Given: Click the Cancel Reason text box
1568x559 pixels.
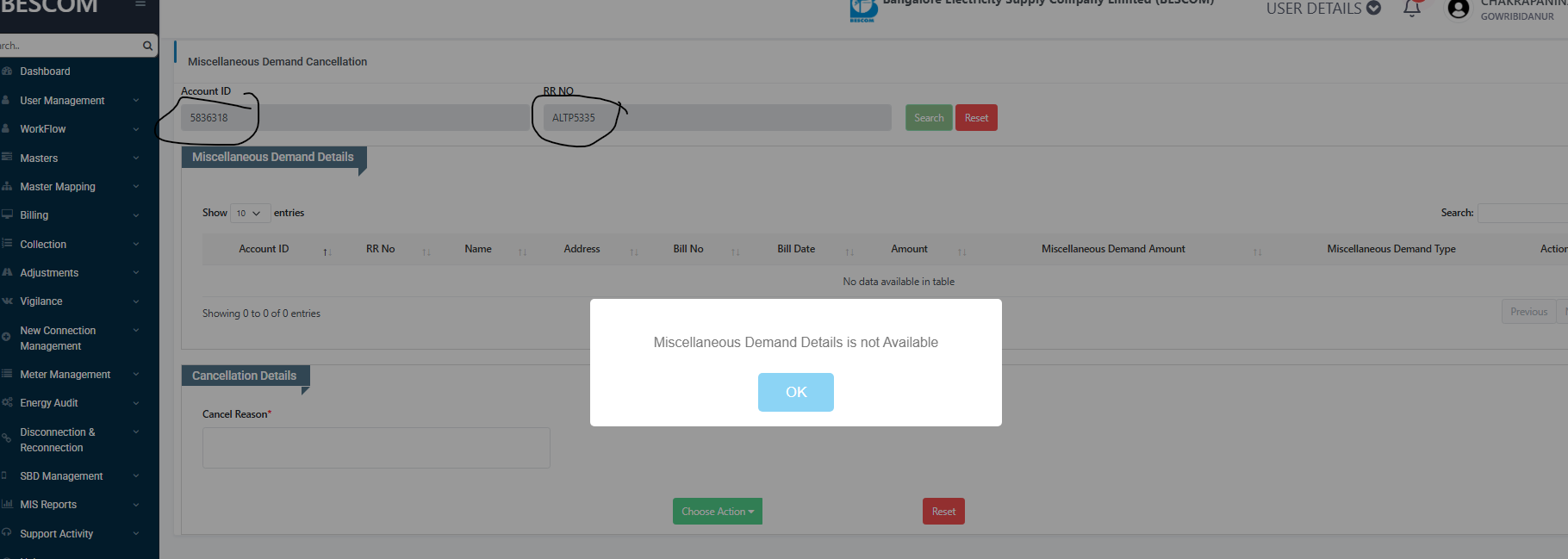Looking at the screenshot, I should tap(376, 448).
